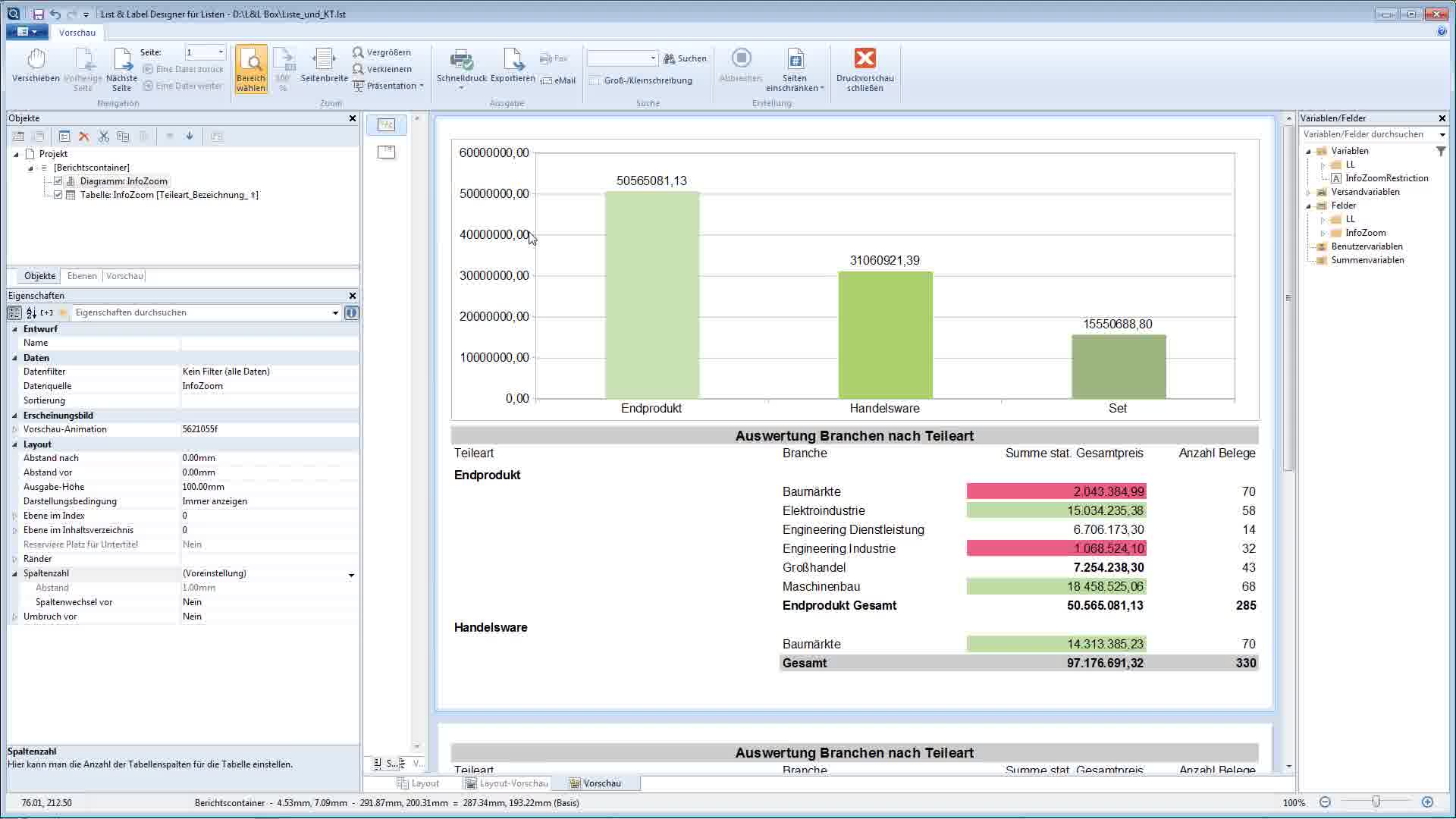Open Exportieren output
1456x819 pixels.
point(513,67)
